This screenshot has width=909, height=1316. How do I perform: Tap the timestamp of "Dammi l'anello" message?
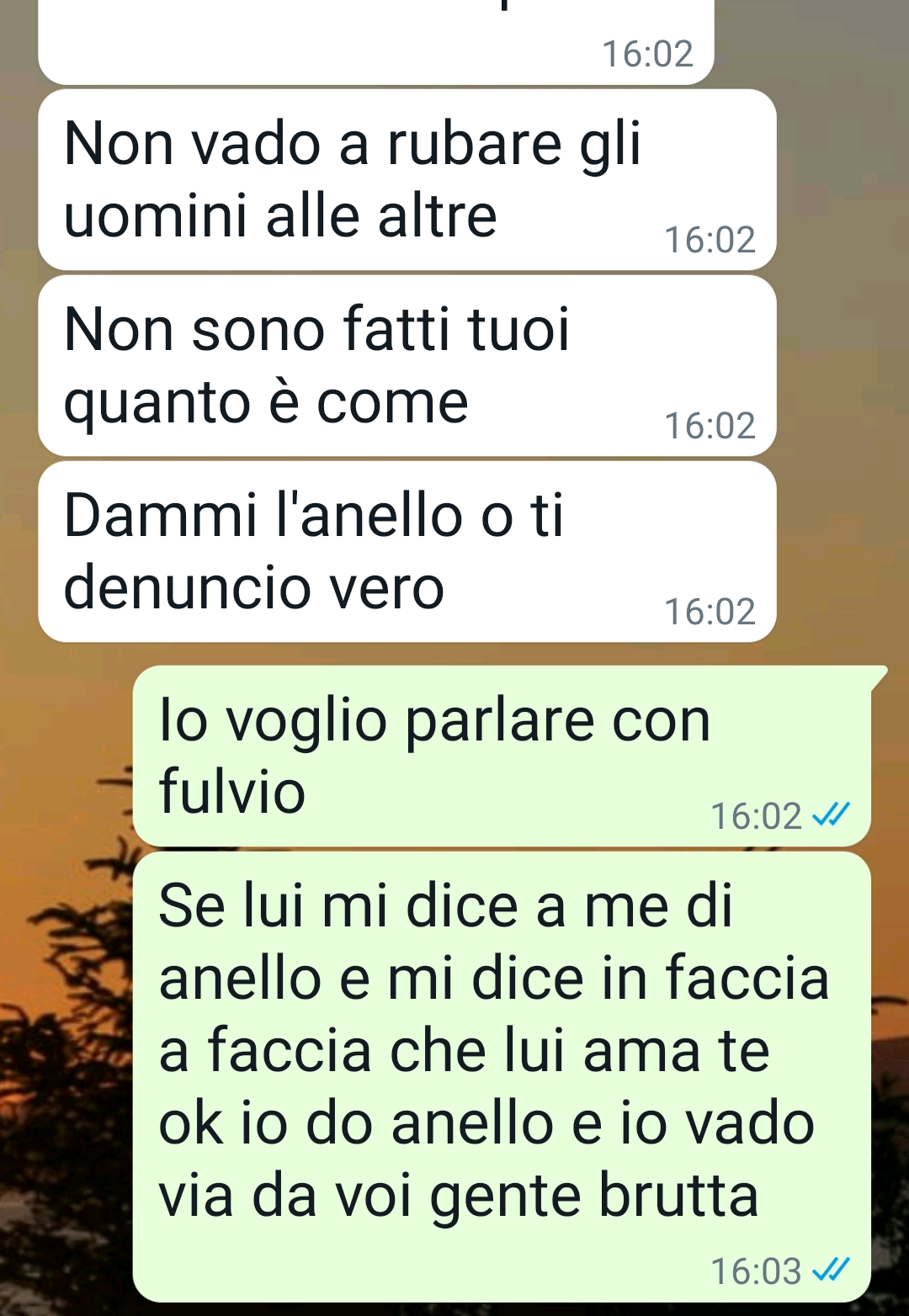coord(710,612)
